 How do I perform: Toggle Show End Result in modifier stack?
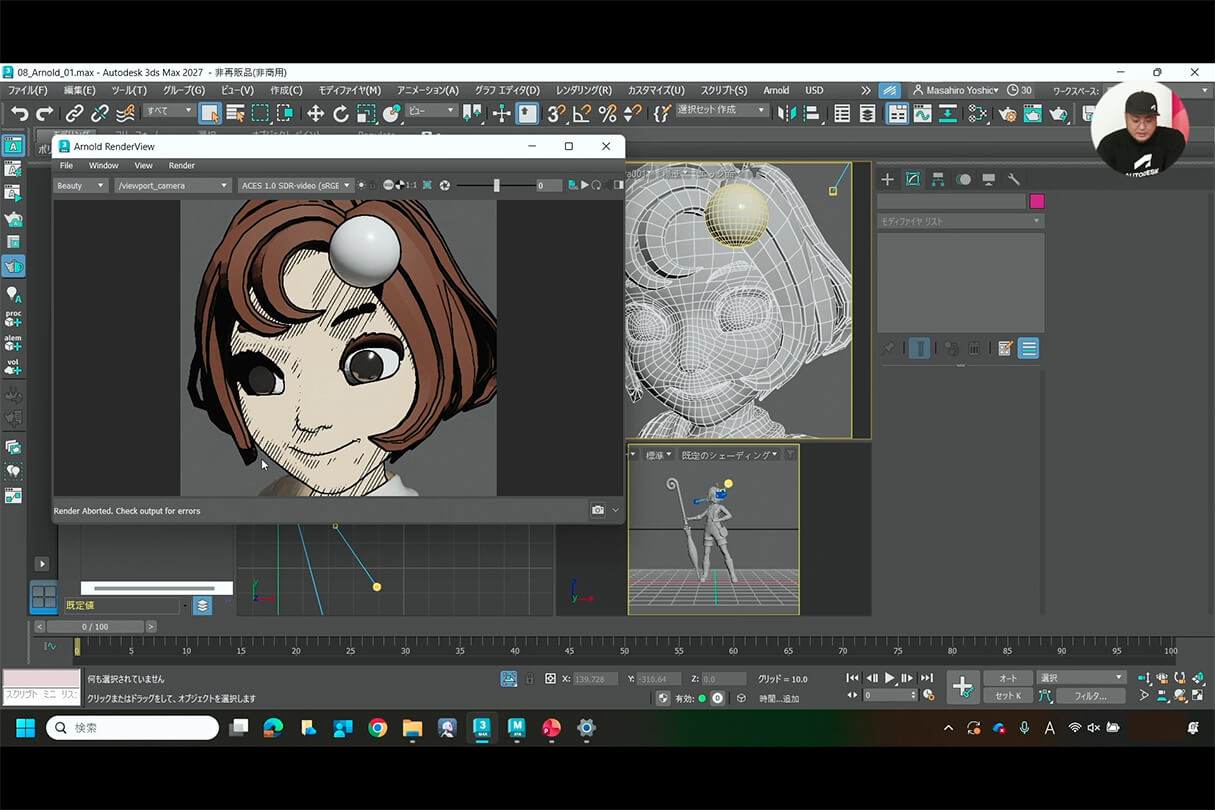coord(918,348)
